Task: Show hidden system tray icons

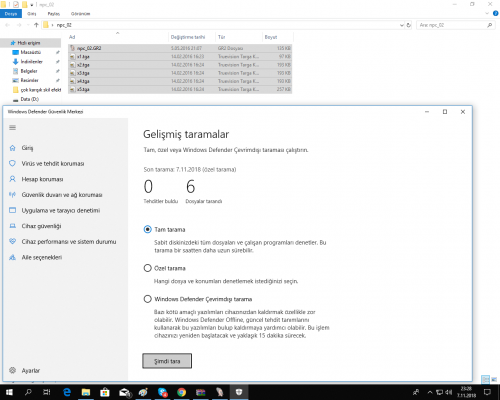Action: [x=430, y=392]
